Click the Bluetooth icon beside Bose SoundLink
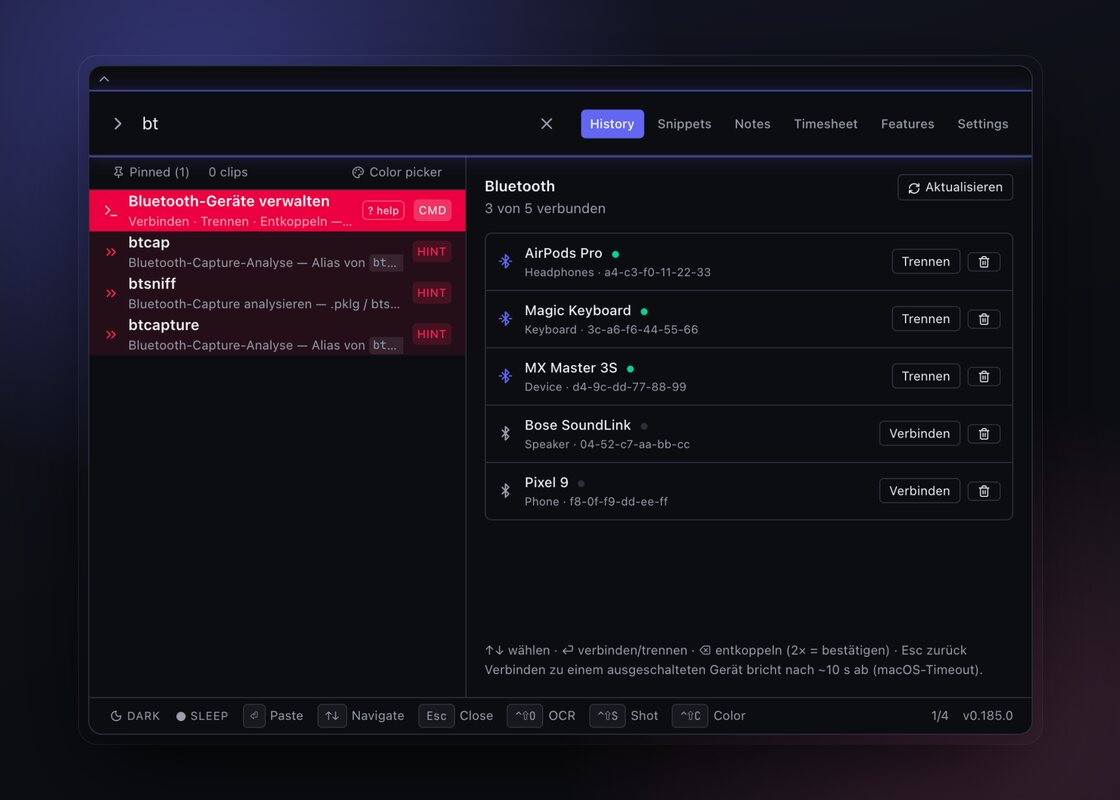Image resolution: width=1120 pixels, height=800 pixels. pyautogui.click(x=505, y=434)
